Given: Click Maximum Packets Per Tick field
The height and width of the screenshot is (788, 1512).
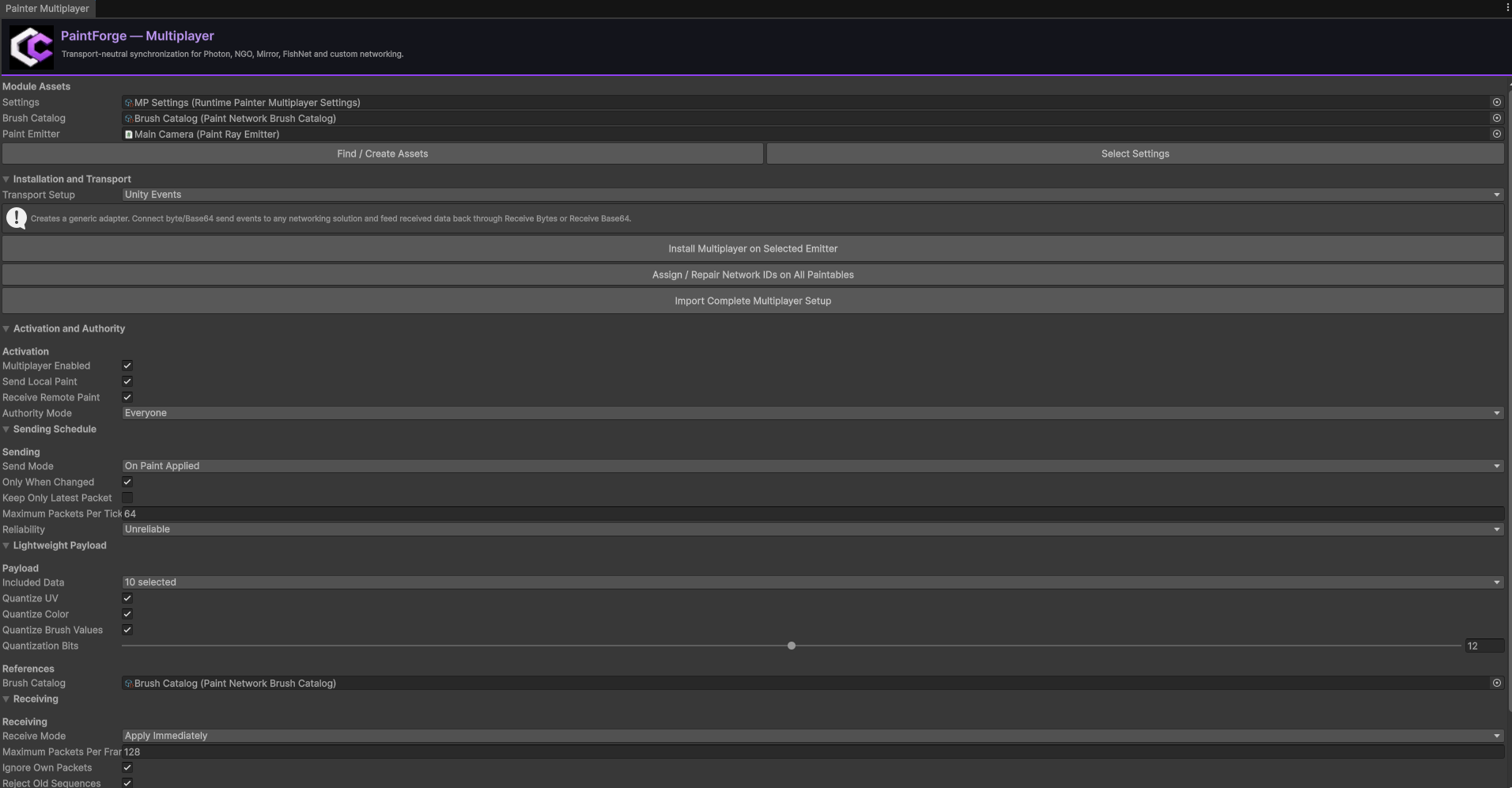Looking at the screenshot, I should 813,513.
